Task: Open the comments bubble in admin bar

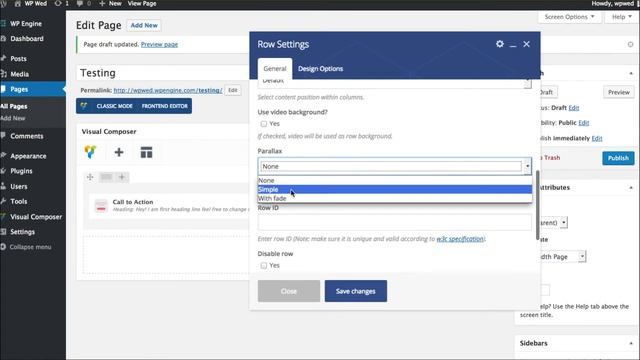Action: tap(84, 4)
